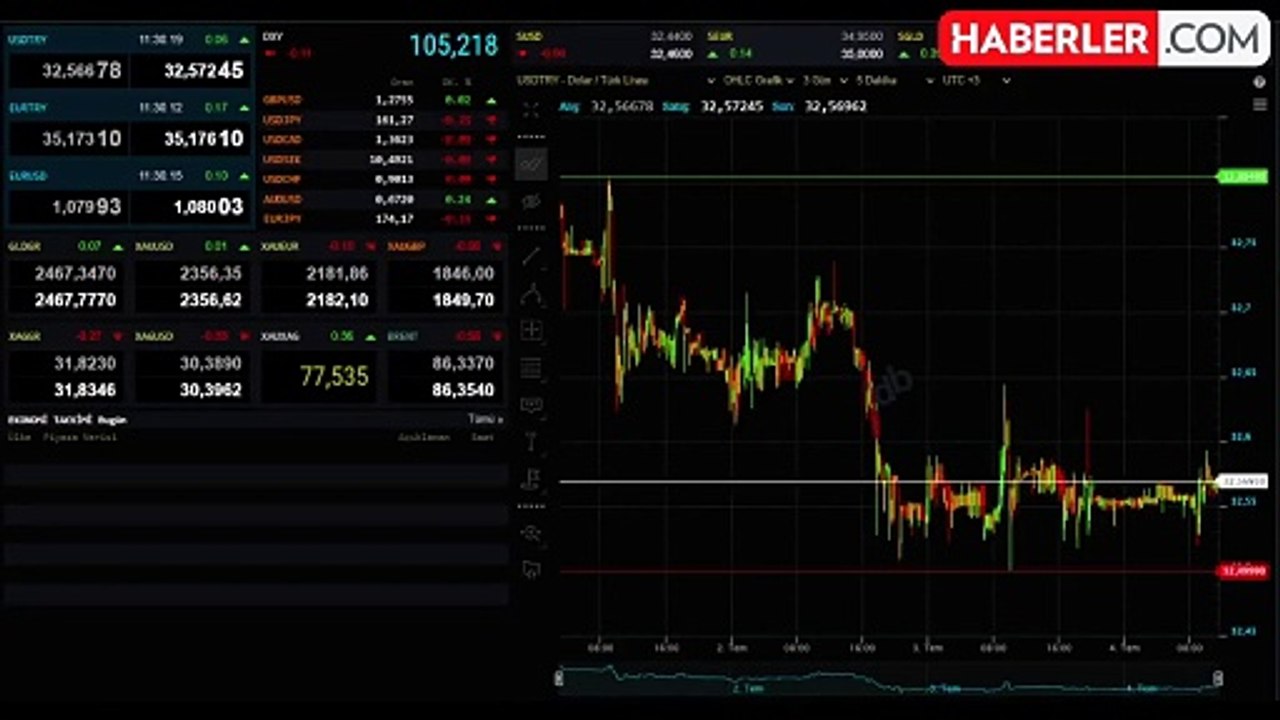Click the USDTRY bid price 32,56678 tile
This screenshot has width=1280, height=720.
point(69,71)
